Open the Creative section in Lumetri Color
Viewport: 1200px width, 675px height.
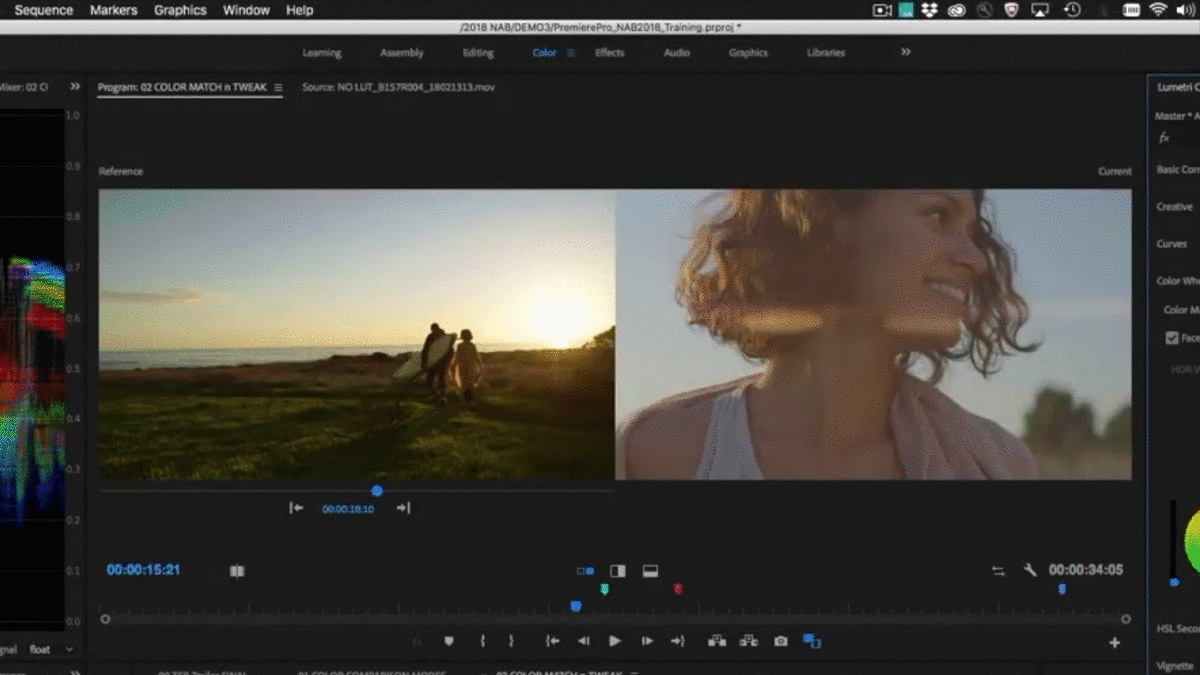[1174, 206]
